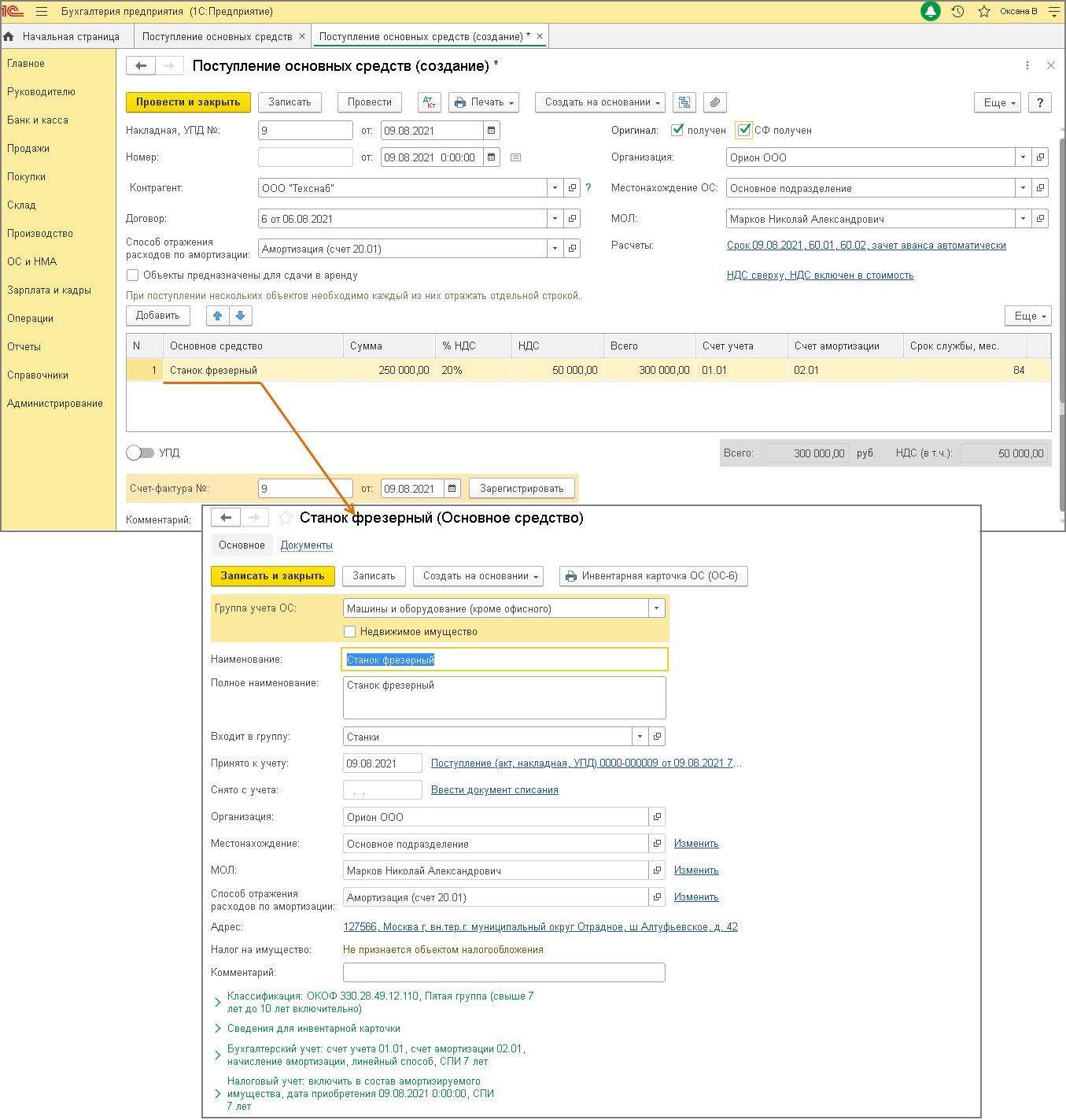Open top Еще dropdown menu
1066x1120 pixels.
[997, 102]
